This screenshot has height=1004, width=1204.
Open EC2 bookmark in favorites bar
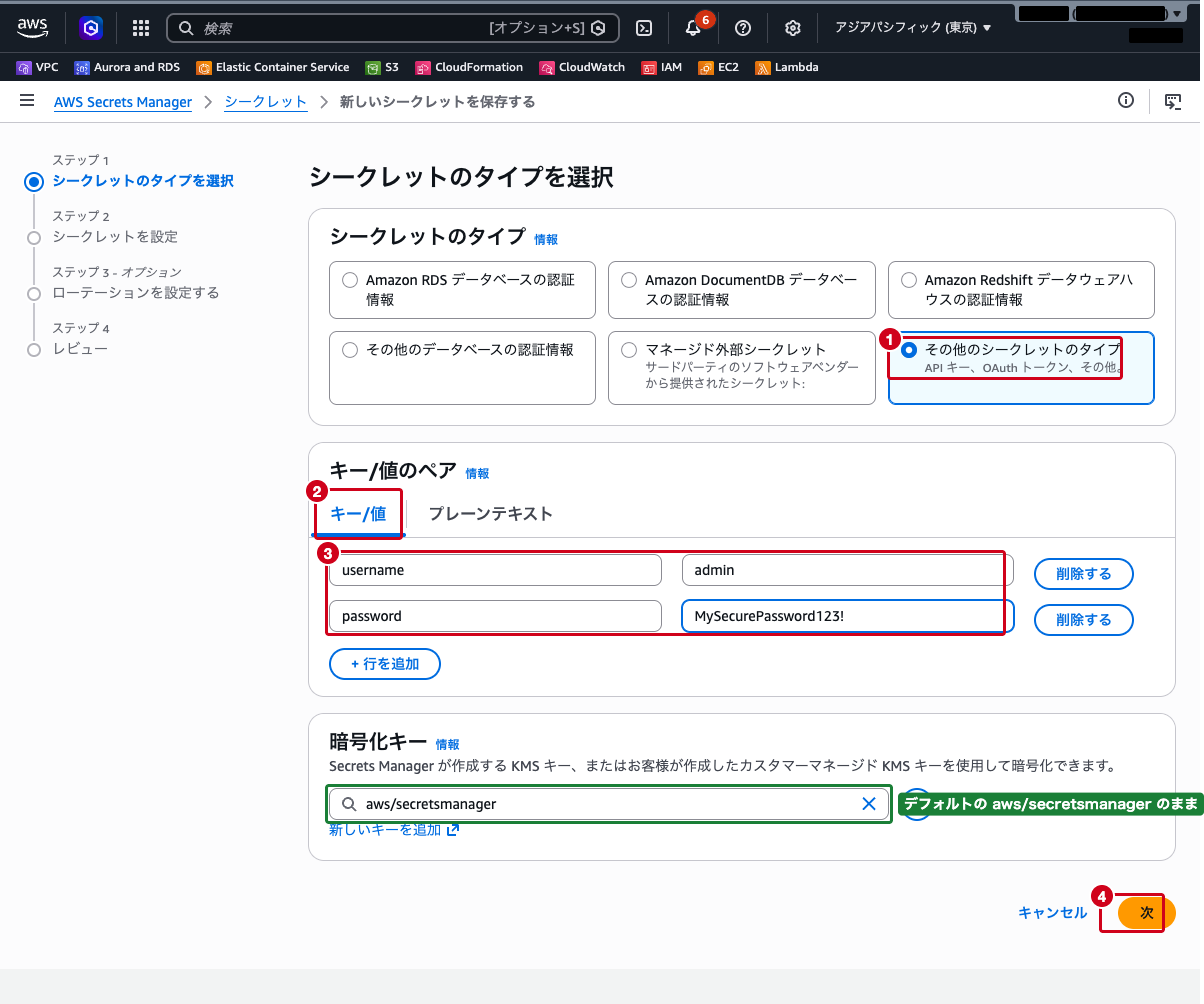[719, 67]
